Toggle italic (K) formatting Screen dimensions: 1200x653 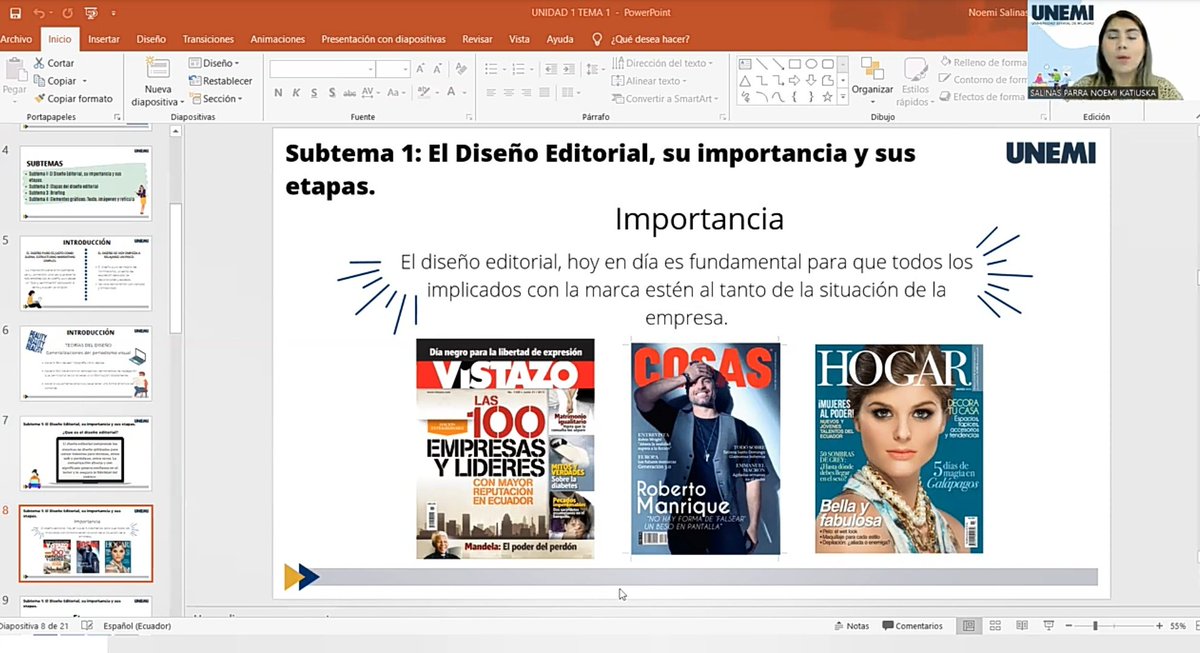coord(296,93)
